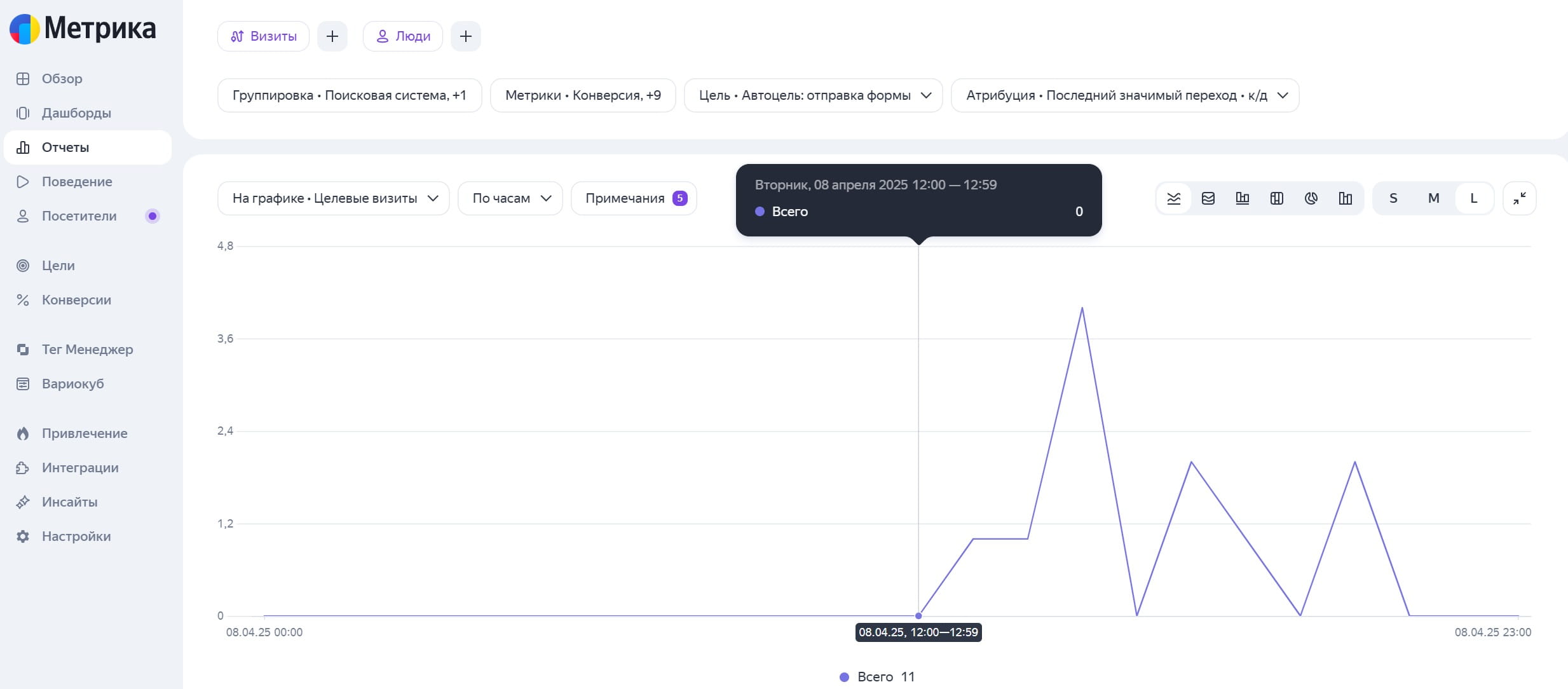Viewport: 1568px width, 689px height.
Task: Set chart size to S
Action: pos(1393,198)
